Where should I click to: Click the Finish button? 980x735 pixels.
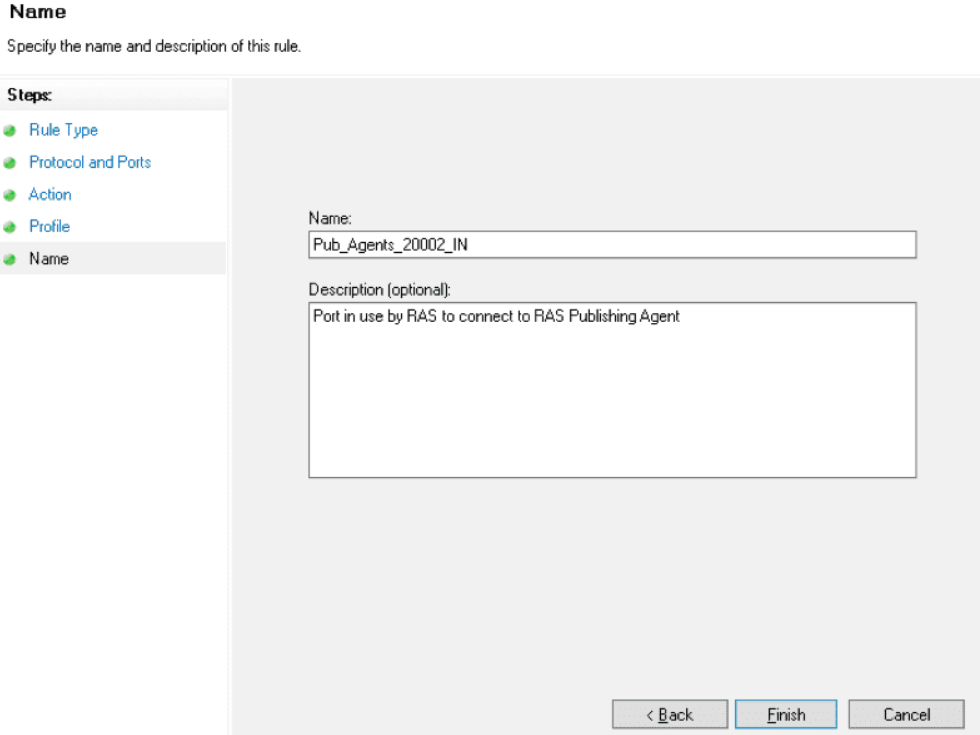(786, 714)
